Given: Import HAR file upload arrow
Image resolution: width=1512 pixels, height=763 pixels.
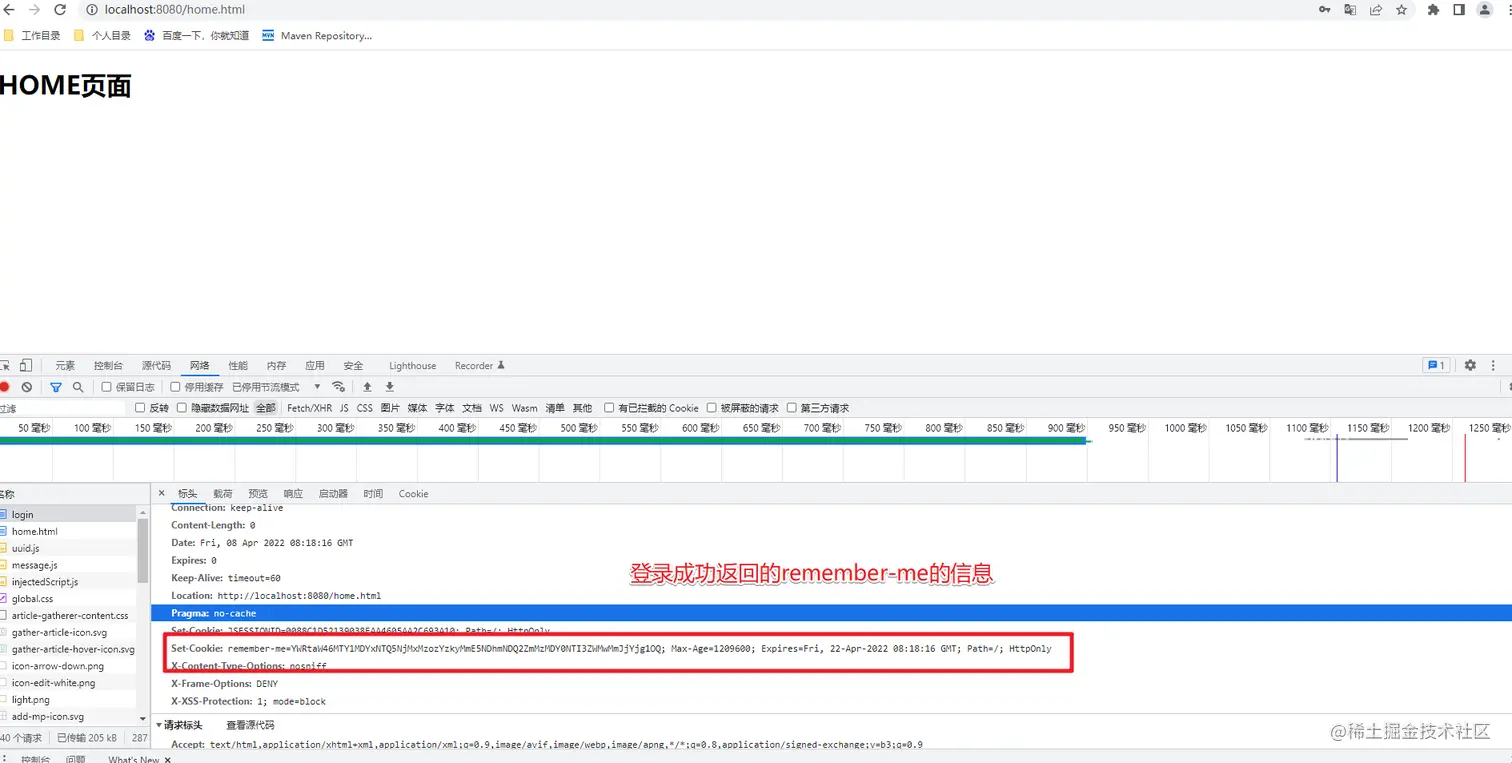Looking at the screenshot, I should tap(367, 387).
